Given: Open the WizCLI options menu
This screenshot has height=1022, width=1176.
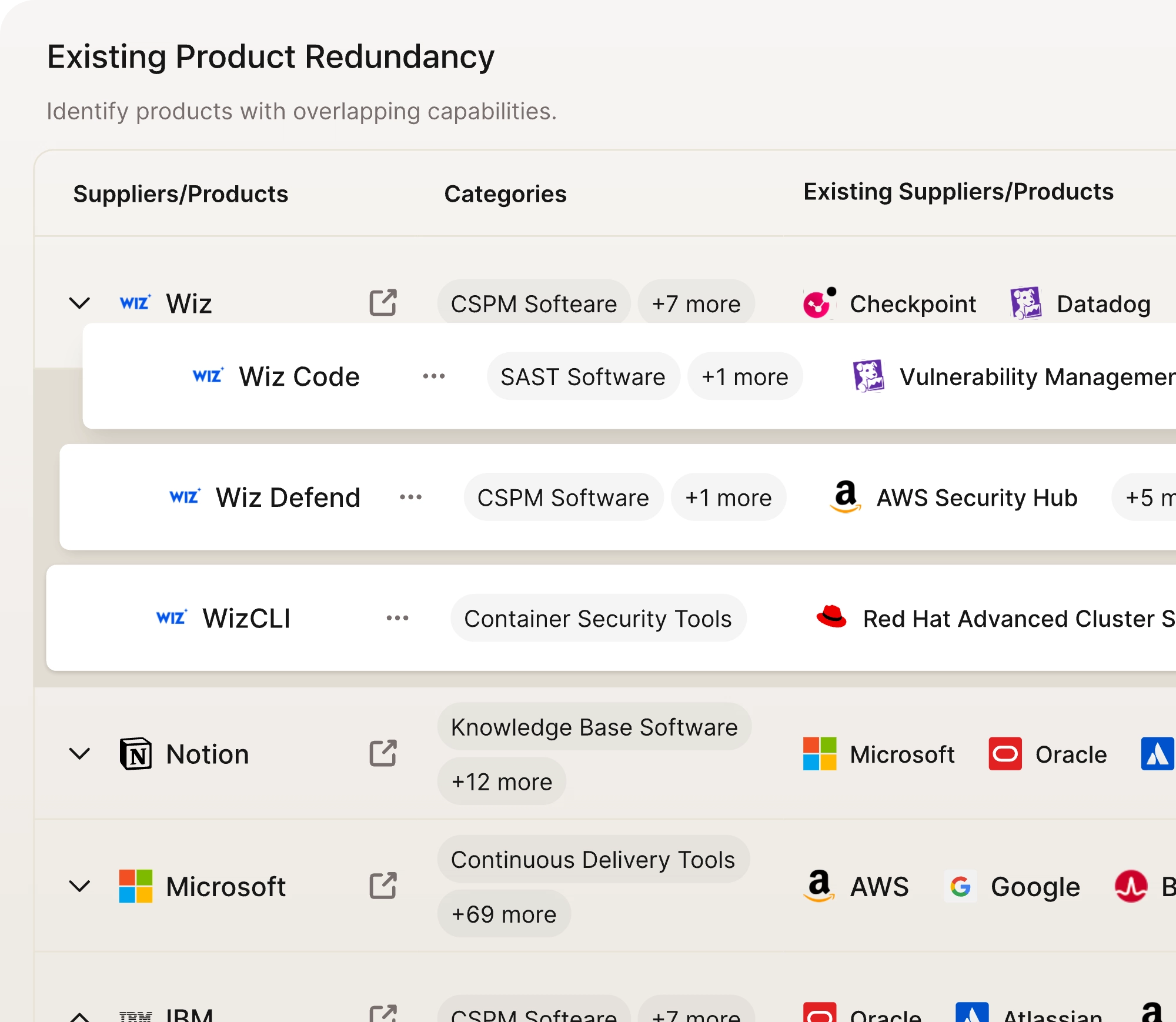Looking at the screenshot, I should tap(397, 618).
